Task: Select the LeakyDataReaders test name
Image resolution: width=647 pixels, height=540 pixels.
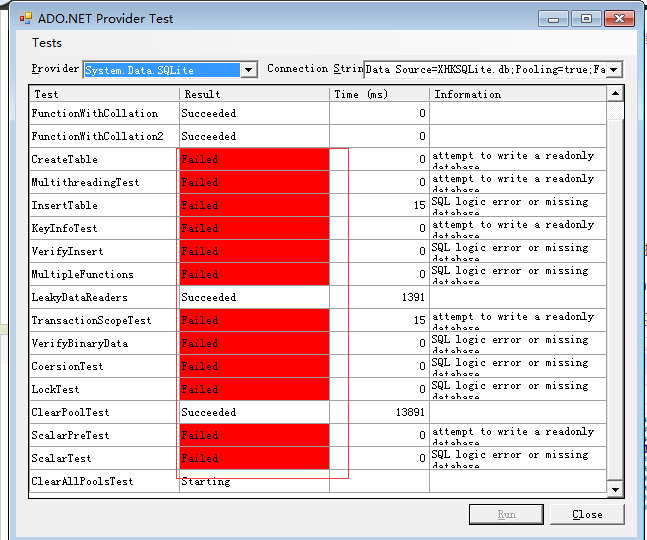Action: (80, 297)
